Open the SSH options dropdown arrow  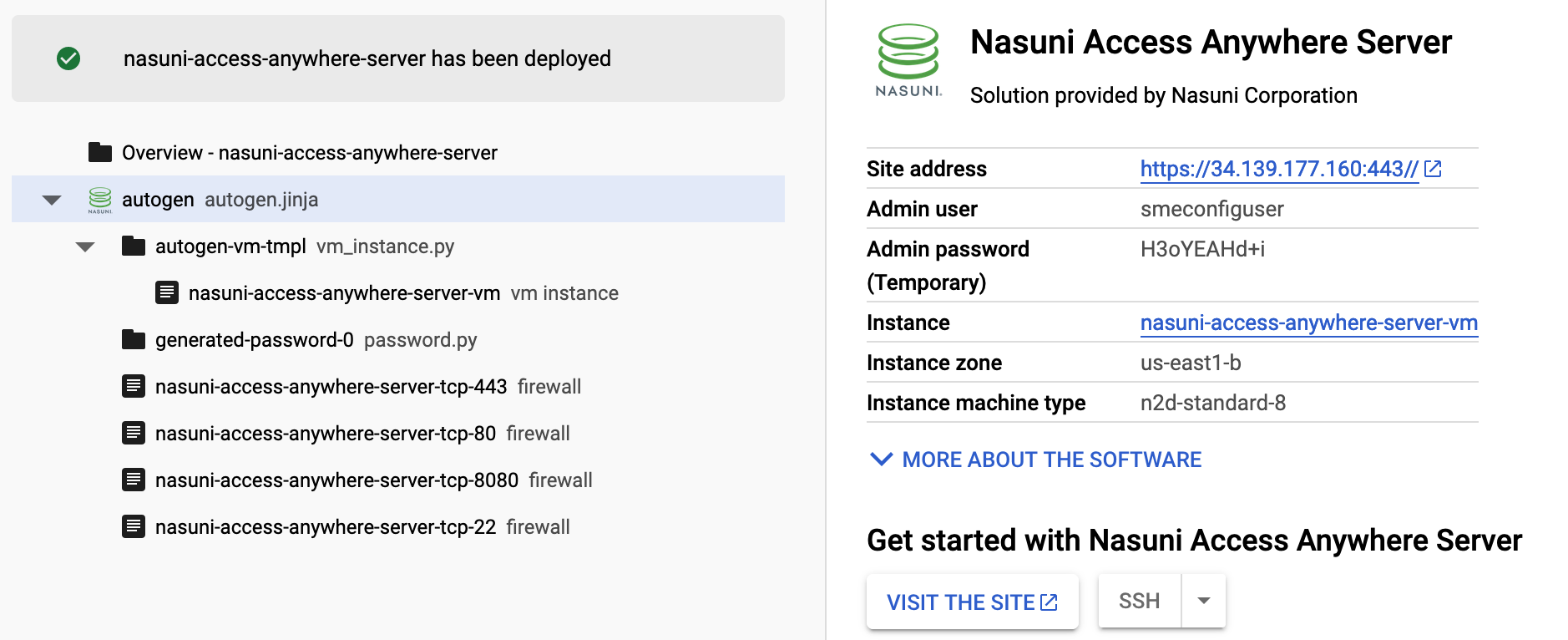[1203, 601]
